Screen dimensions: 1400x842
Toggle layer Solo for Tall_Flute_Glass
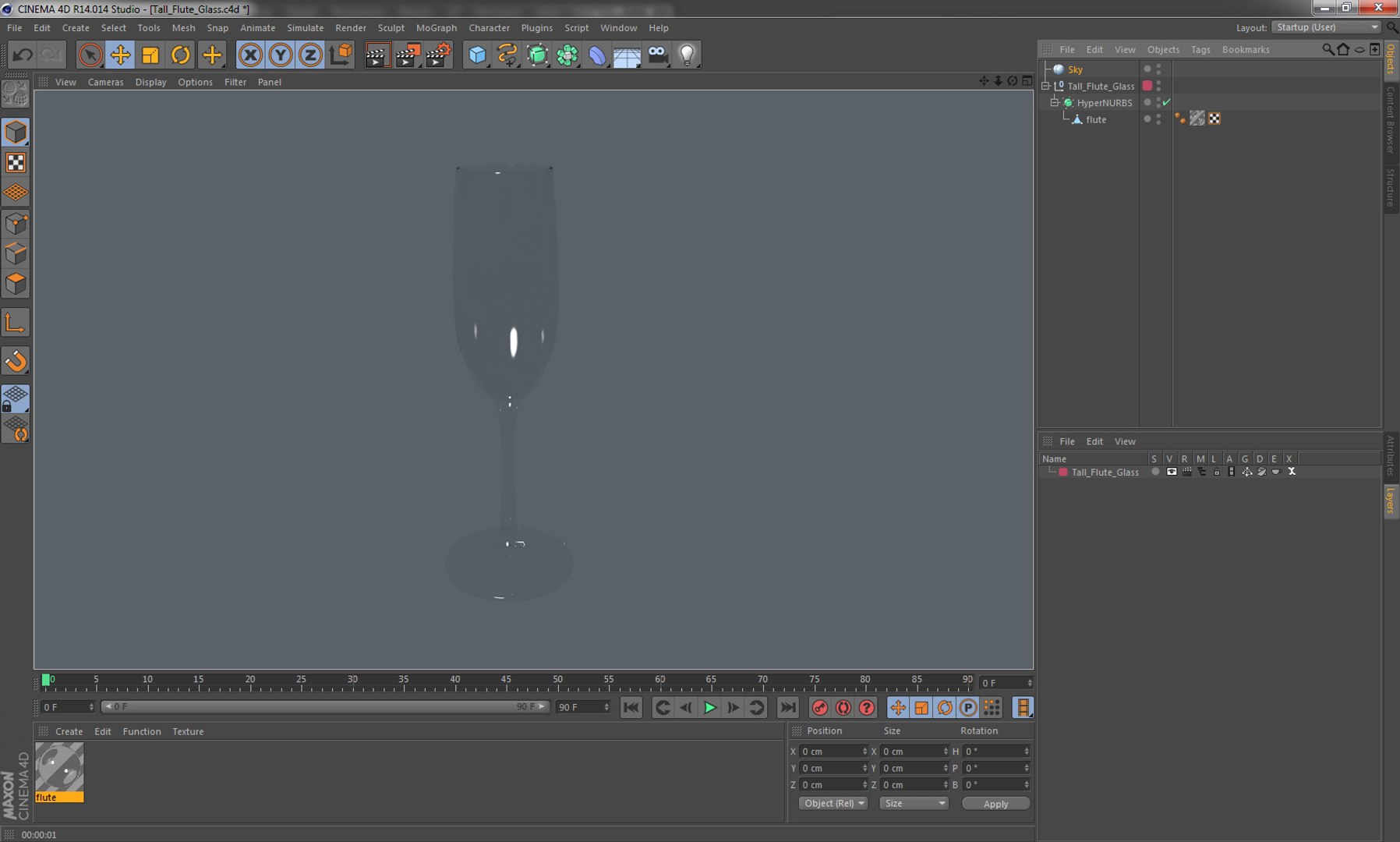coord(1155,472)
